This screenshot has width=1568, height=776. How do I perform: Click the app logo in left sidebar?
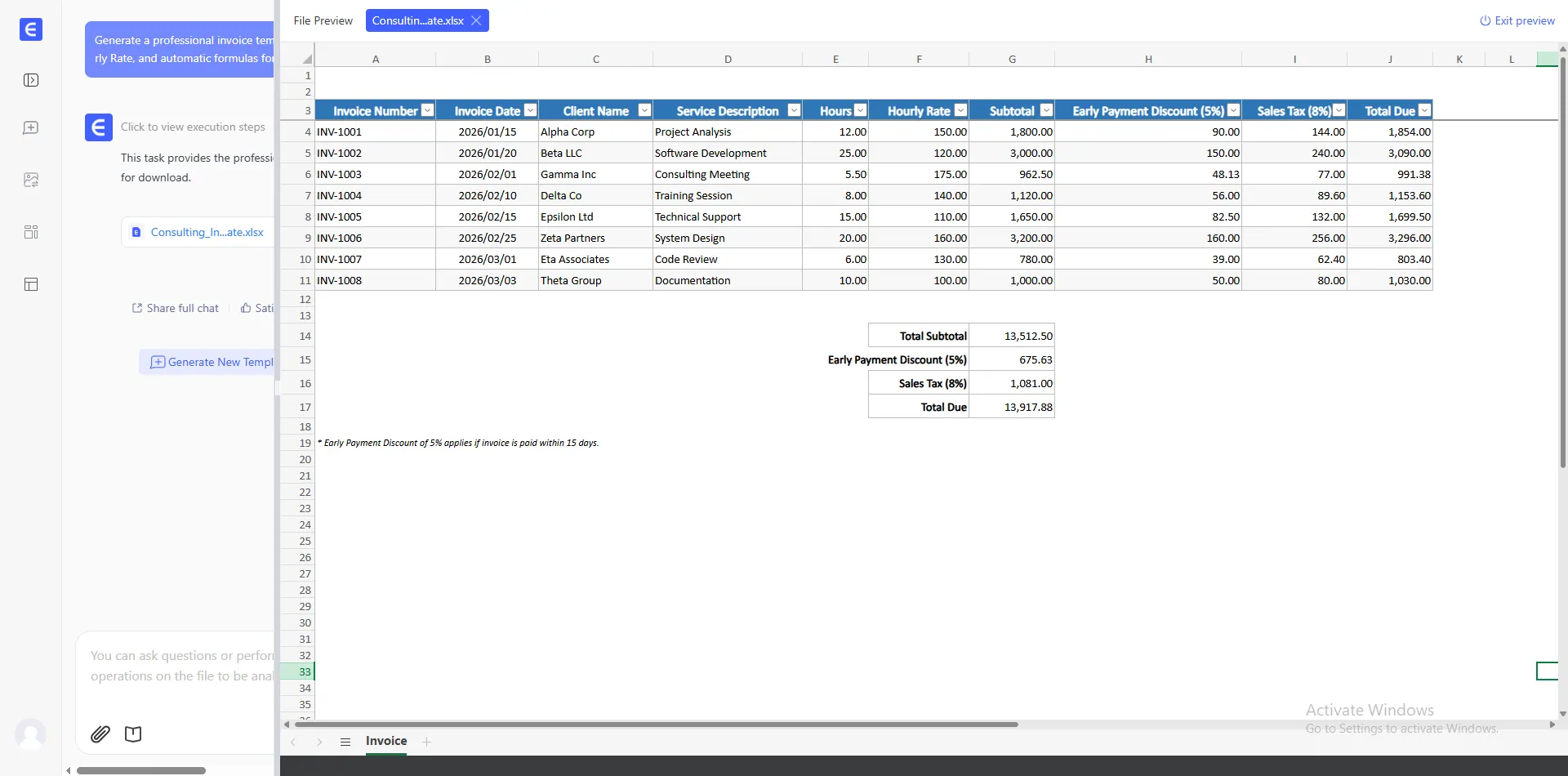coord(31,30)
